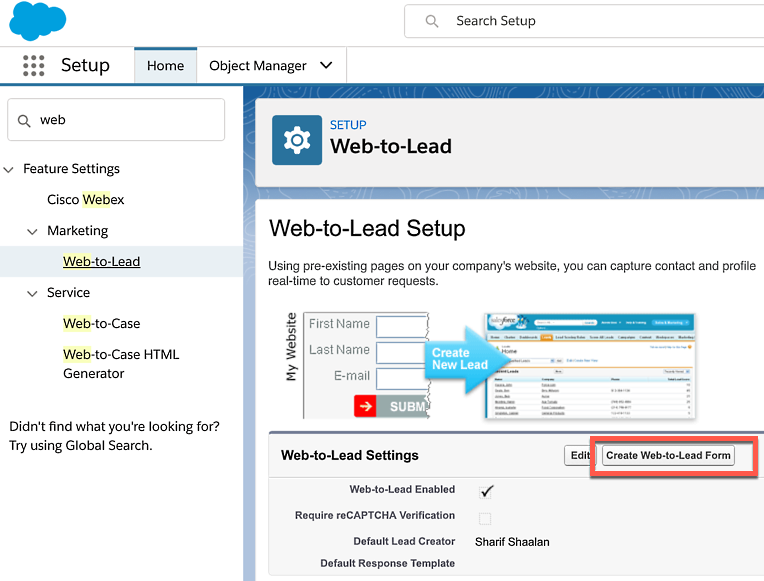Click the Salesforce cloud logo
Image resolution: width=764 pixels, height=581 pixels.
(38, 20)
